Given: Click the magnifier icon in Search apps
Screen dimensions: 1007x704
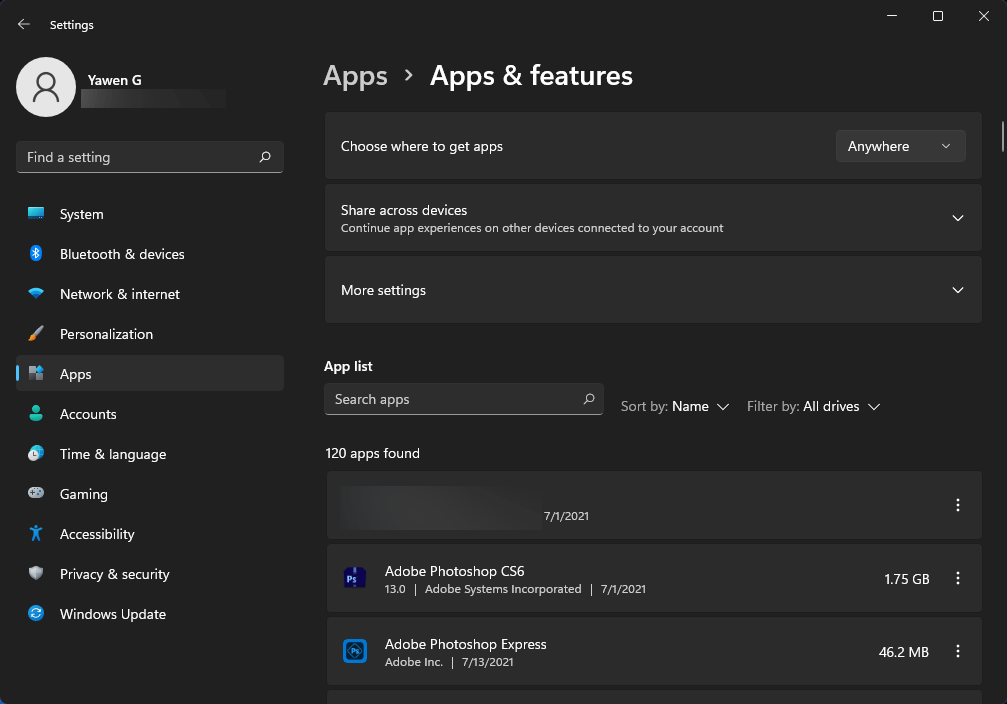Looking at the screenshot, I should 588,399.
